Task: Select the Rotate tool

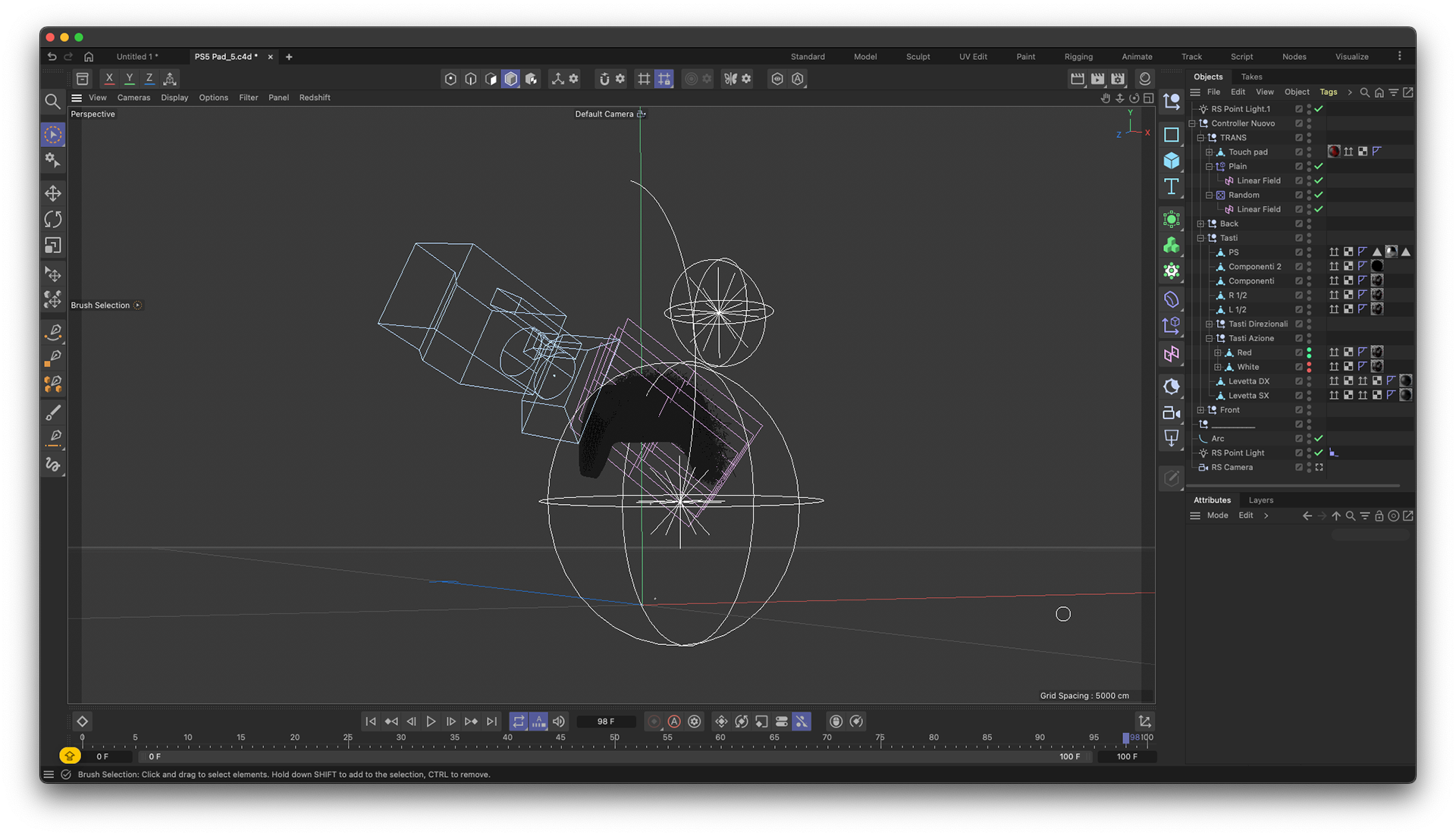Action: [53, 220]
